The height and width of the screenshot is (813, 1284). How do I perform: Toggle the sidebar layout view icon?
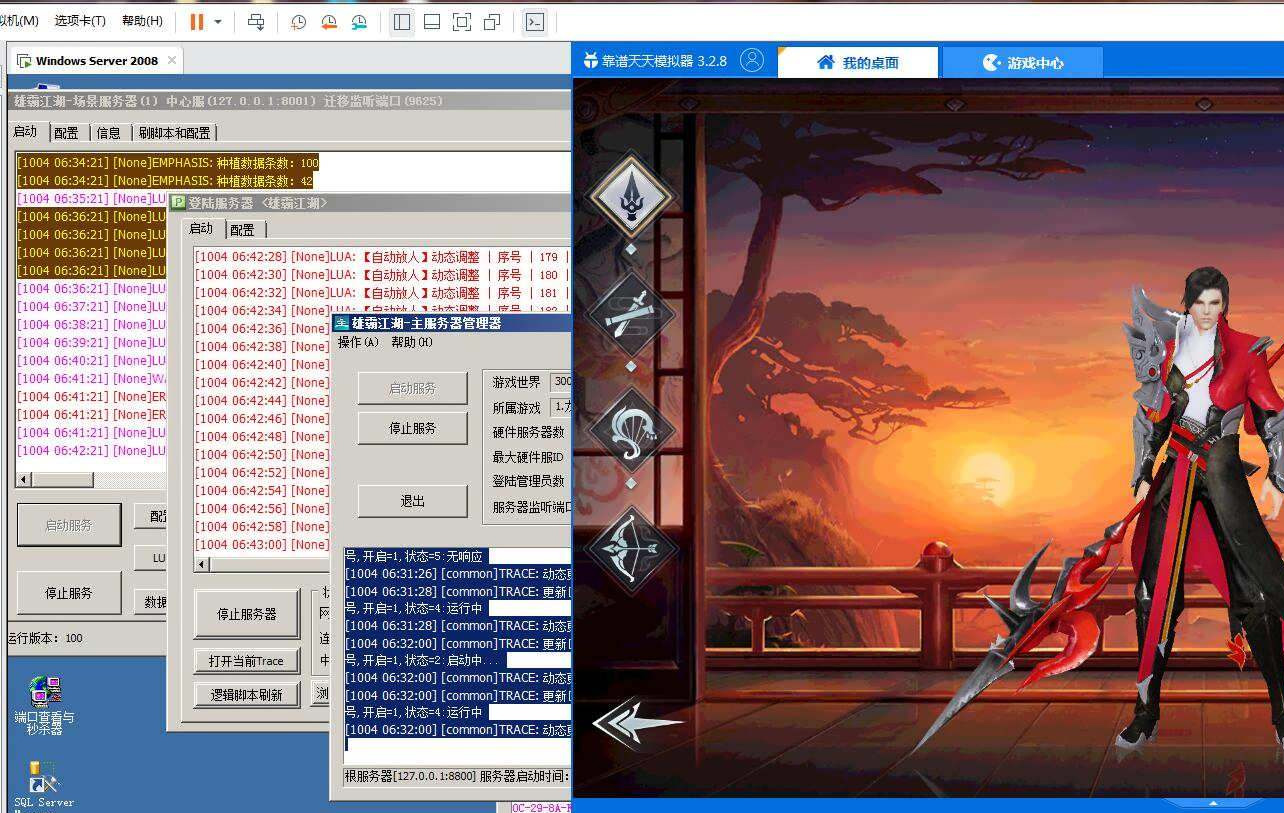(x=402, y=21)
